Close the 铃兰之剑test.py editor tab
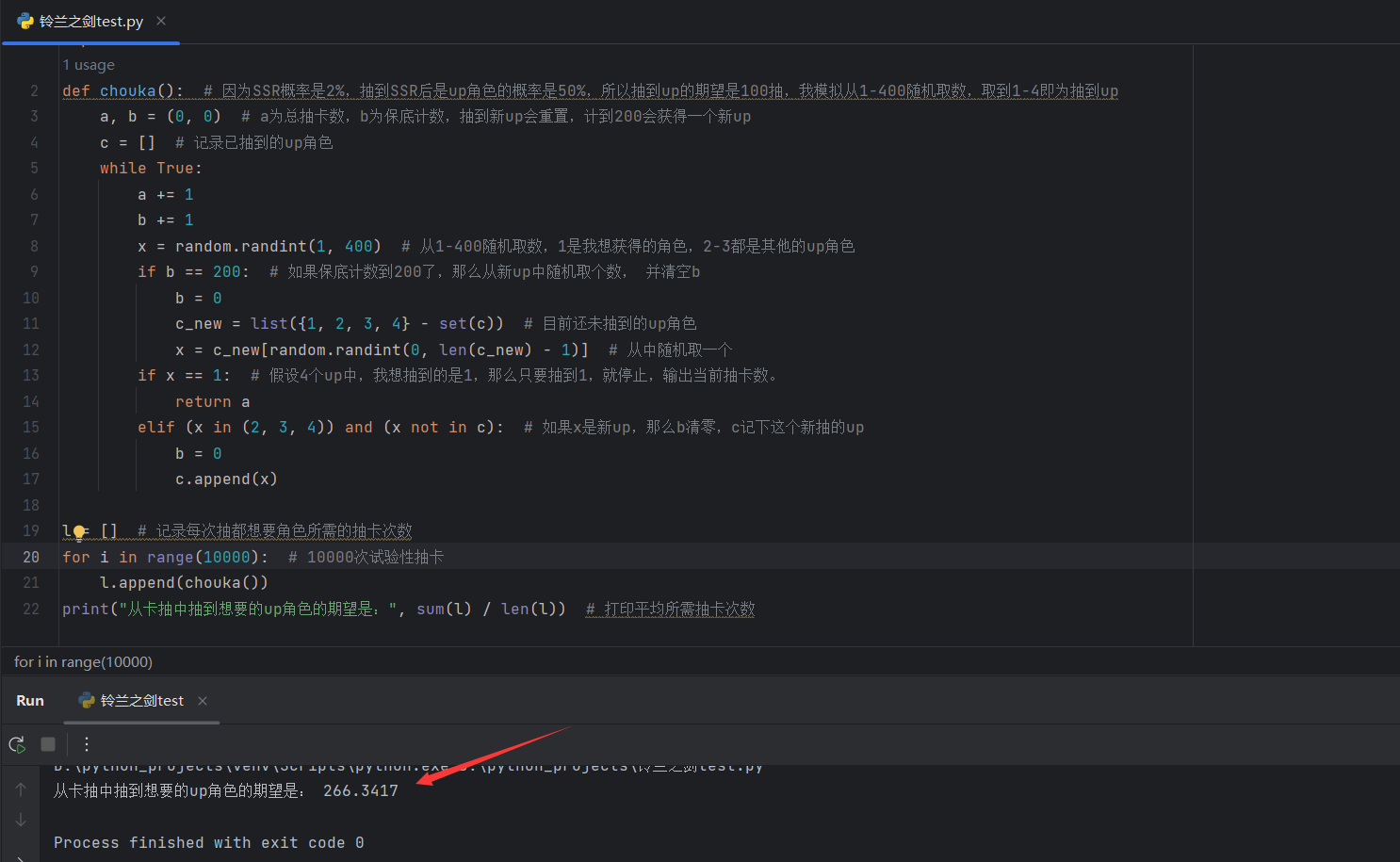Screen dimensions: 1400x862 pos(161,21)
